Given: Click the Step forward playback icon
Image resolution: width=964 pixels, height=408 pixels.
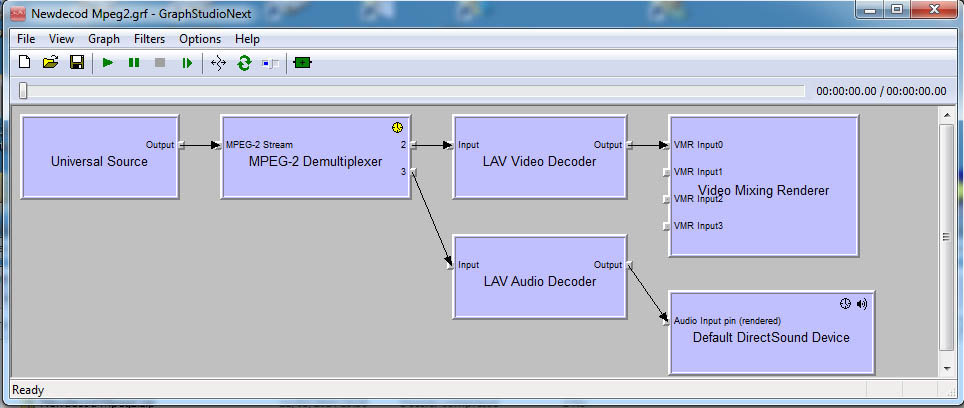Looking at the screenshot, I should point(186,63).
